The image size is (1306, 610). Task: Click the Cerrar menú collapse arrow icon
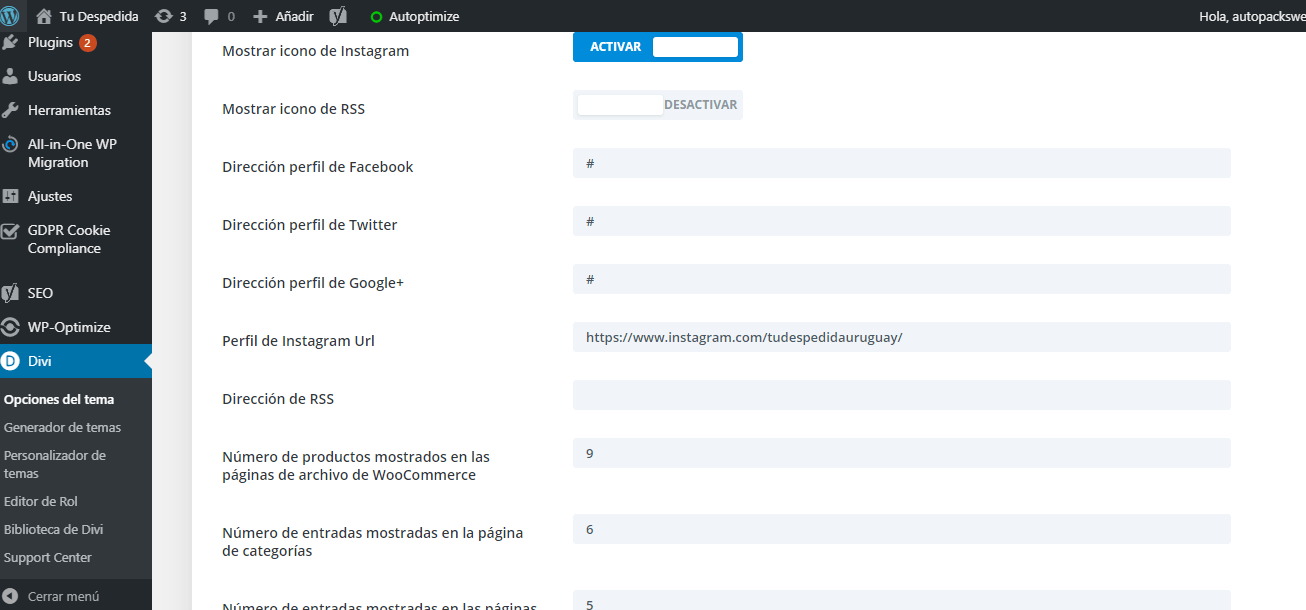pos(11,596)
